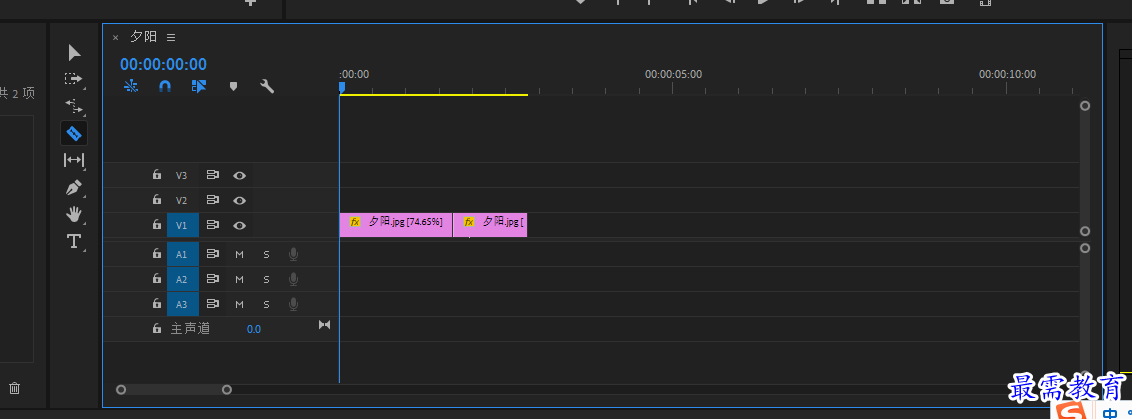Select second 夕阳.jpg clip on V1
1132x419 pixels.
pyautogui.click(x=490, y=225)
